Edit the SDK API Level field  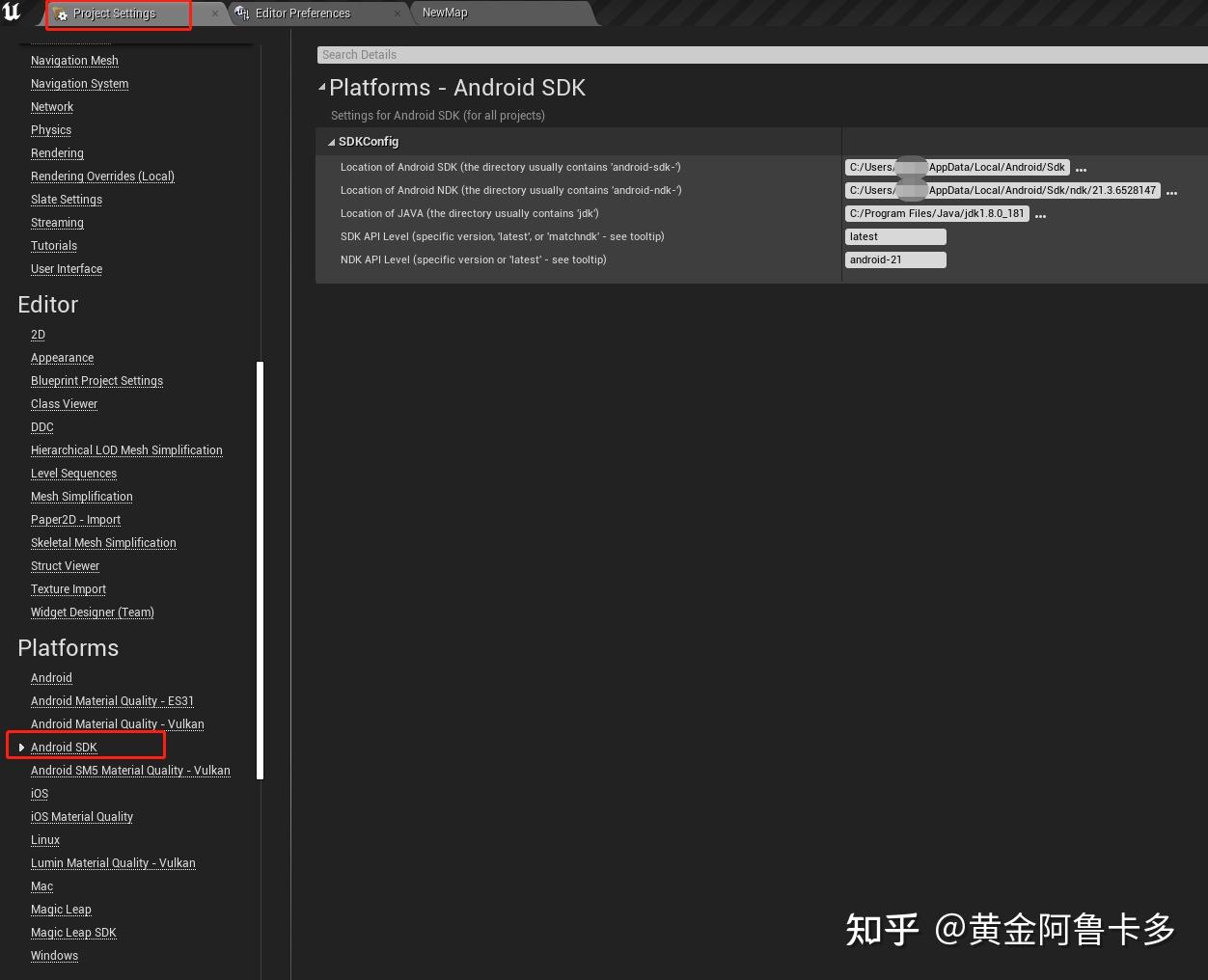tap(895, 236)
